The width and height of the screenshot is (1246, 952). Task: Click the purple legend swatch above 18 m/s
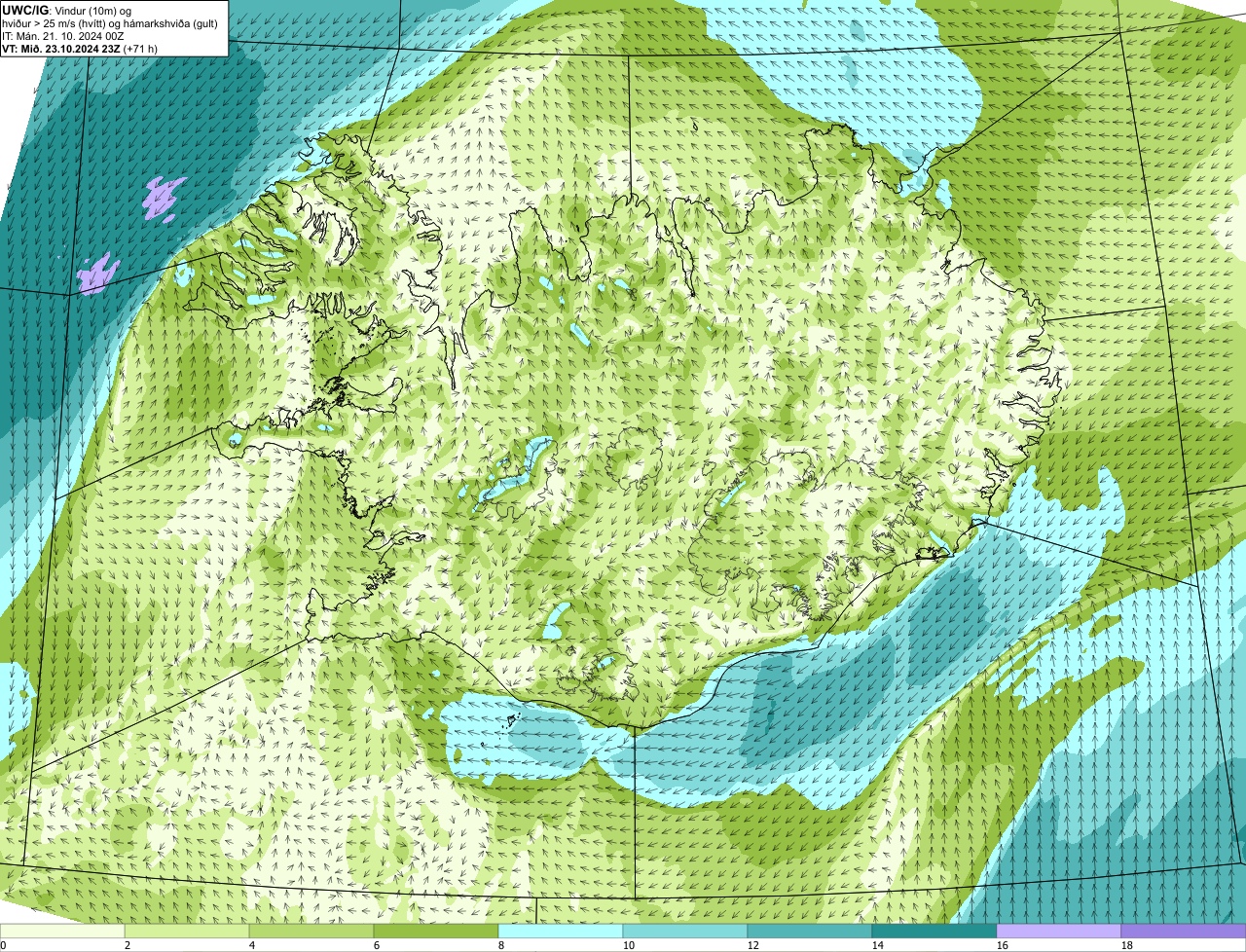pos(1184,932)
